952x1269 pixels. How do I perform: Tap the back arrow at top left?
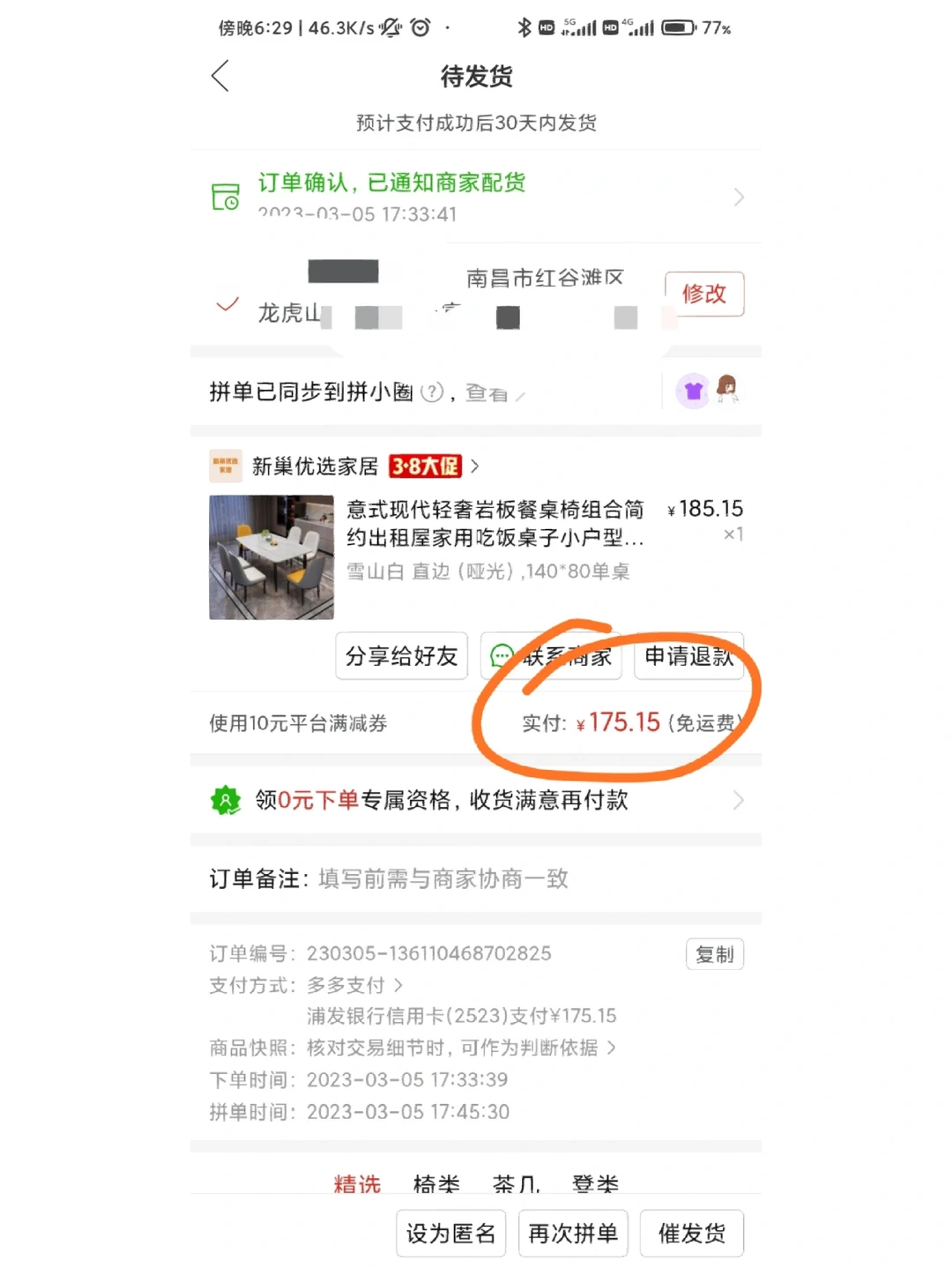click(220, 76)
